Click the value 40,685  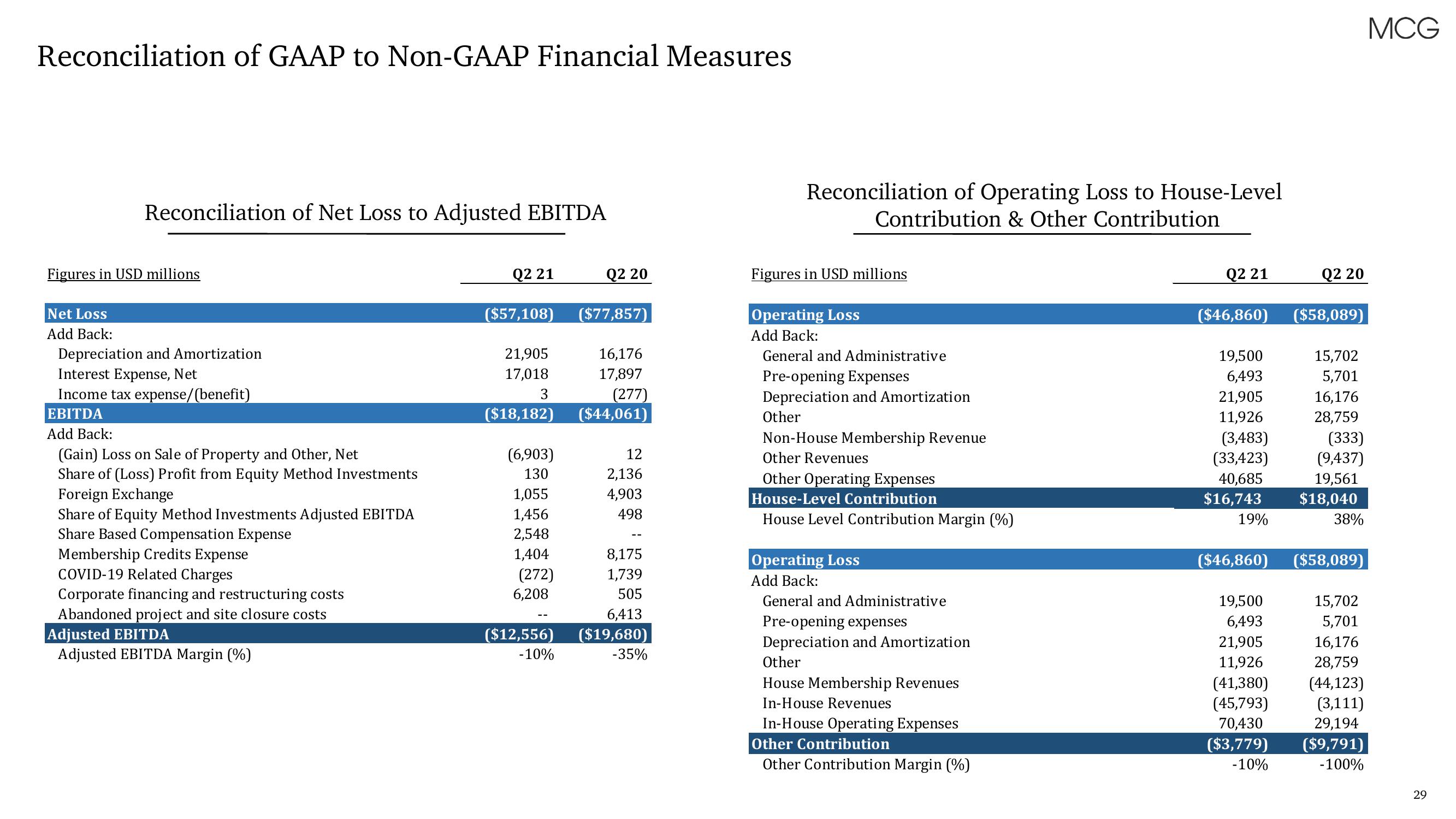click(x=1241, y=479)
